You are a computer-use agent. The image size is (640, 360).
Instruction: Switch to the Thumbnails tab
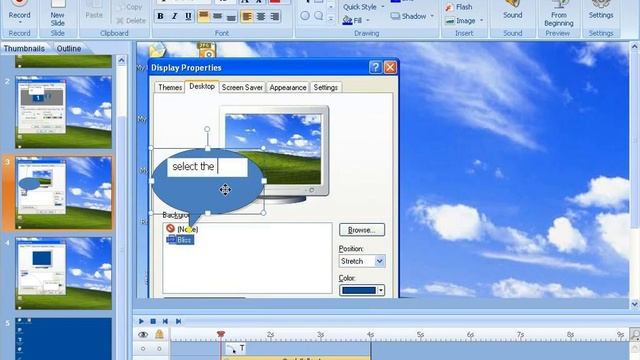coord(24,48)
